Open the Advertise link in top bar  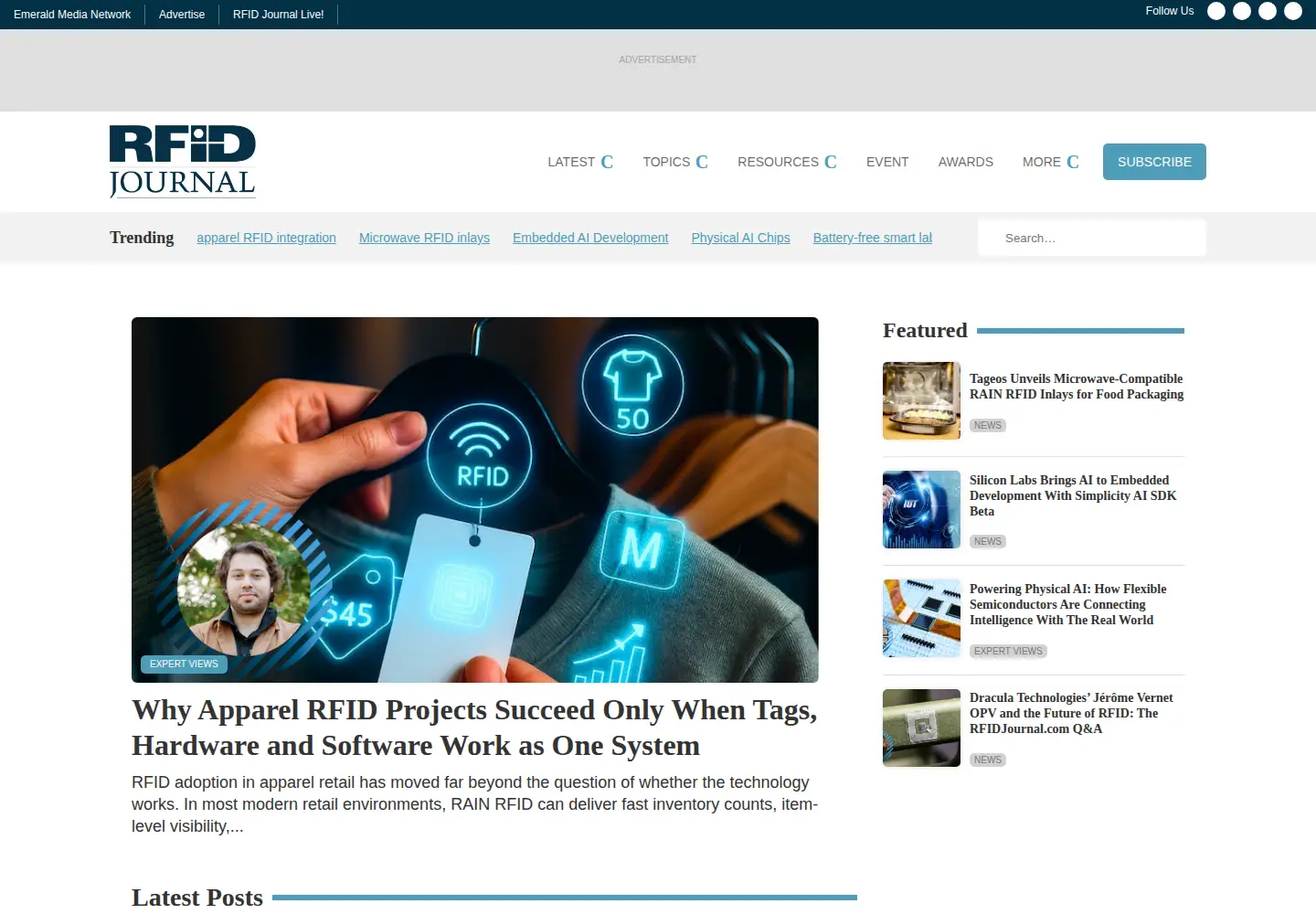click(182, 15)
